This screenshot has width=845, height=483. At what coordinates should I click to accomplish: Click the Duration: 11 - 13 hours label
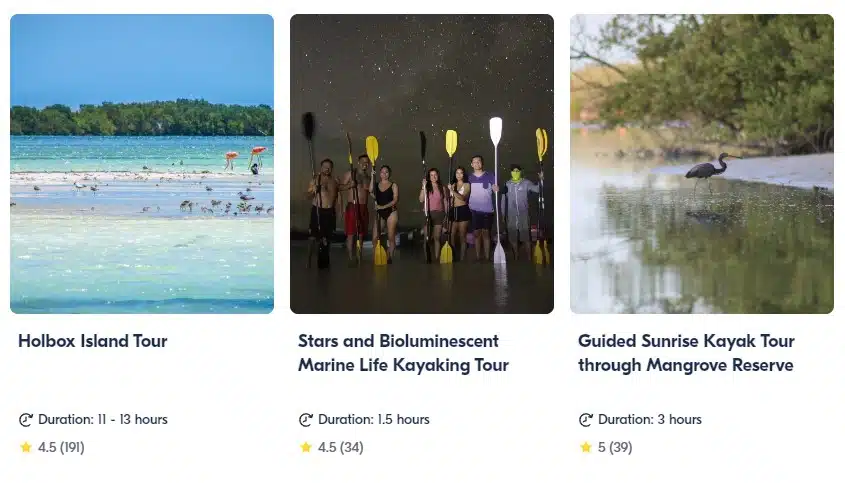pyautogui.click(x=102, y=419)
